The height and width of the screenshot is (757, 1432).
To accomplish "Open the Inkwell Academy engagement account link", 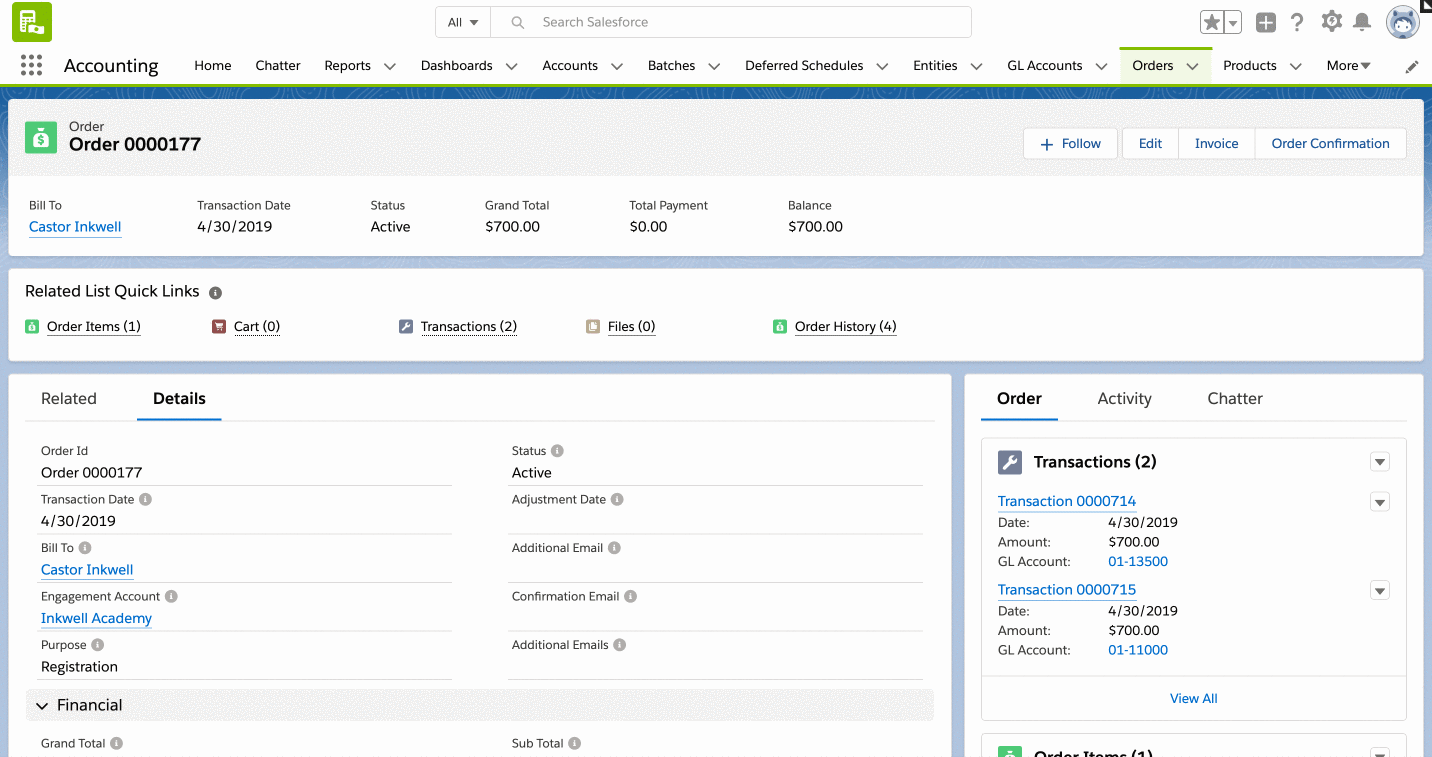I will (x=96, y=618).
